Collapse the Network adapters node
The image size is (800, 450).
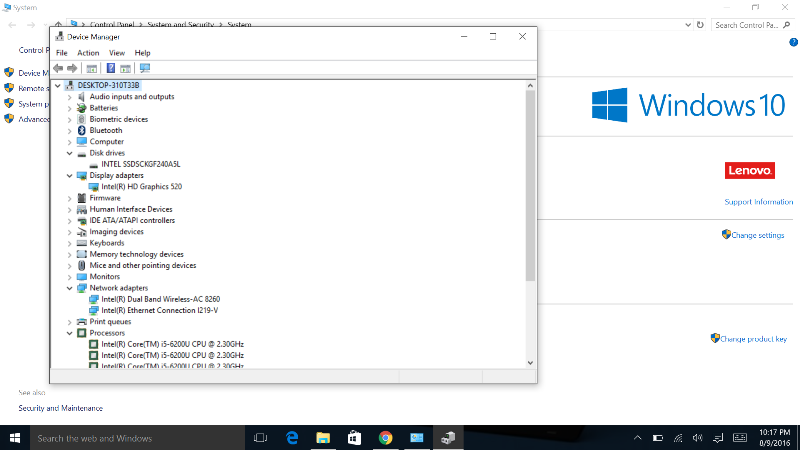tap(70, 288)
